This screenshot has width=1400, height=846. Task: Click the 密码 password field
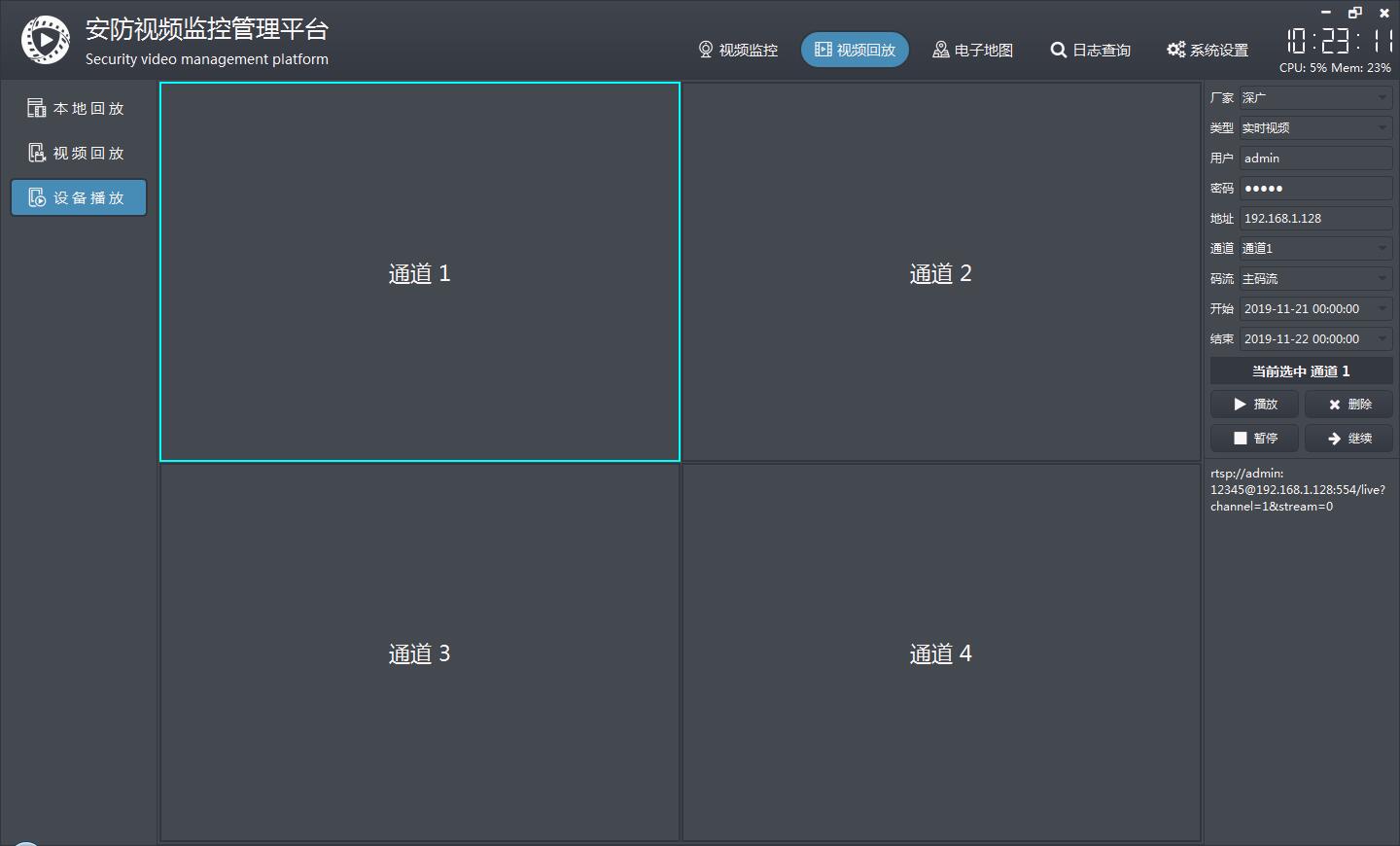(1316, 188)
